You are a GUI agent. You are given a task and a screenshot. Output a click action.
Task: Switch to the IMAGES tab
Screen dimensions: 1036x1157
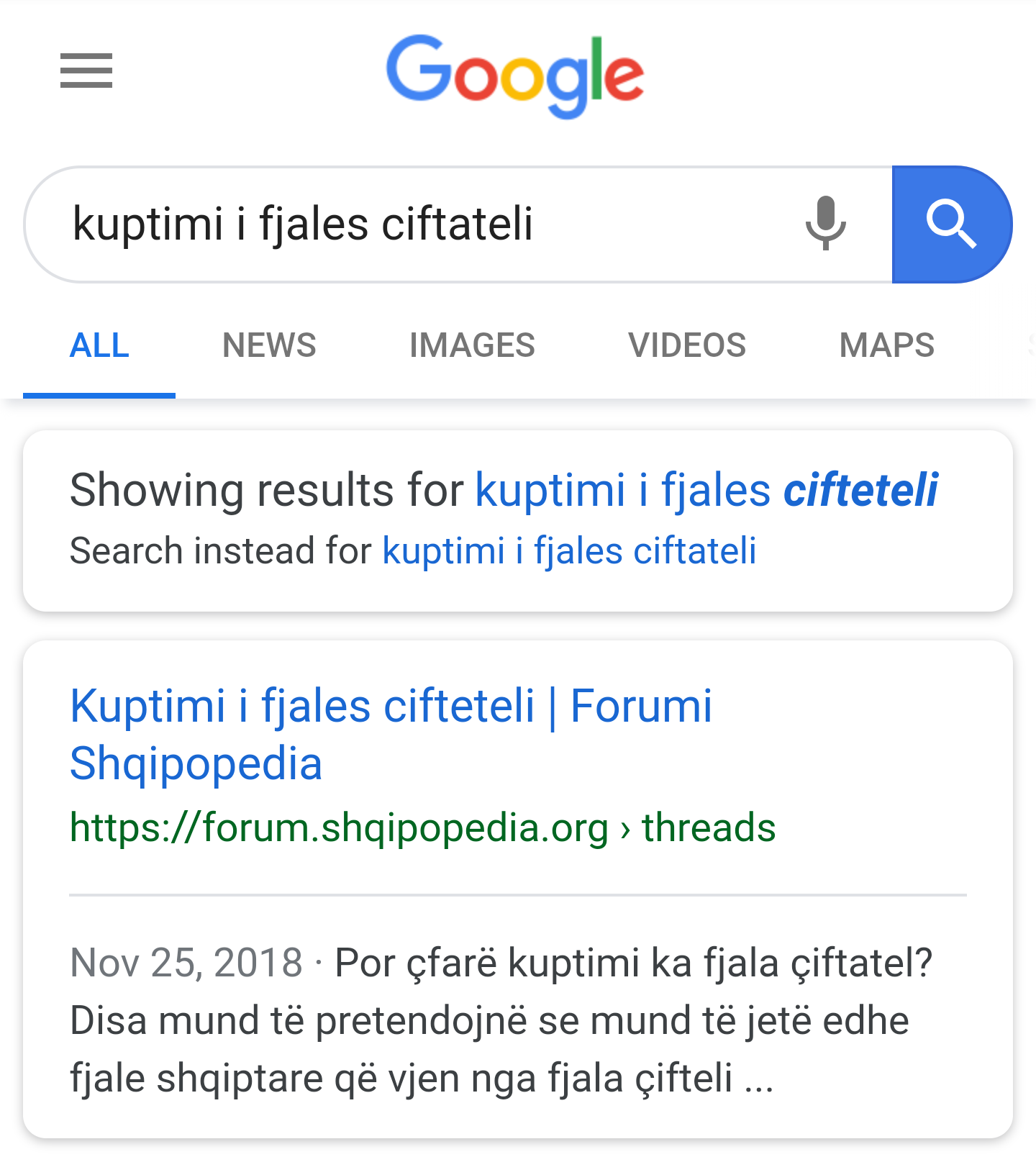472,345
